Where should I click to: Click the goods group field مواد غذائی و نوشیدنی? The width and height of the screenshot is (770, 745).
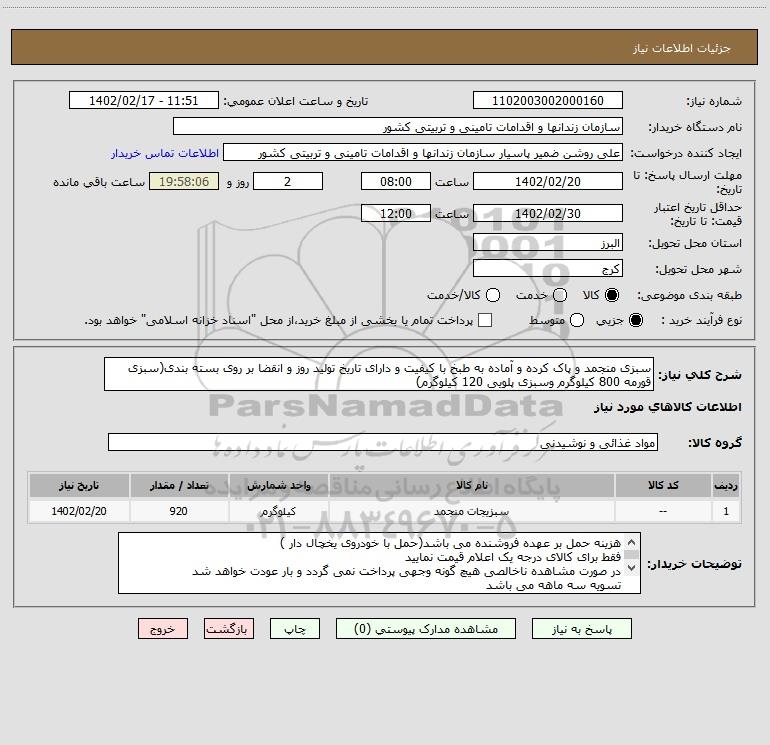[383, 442]
